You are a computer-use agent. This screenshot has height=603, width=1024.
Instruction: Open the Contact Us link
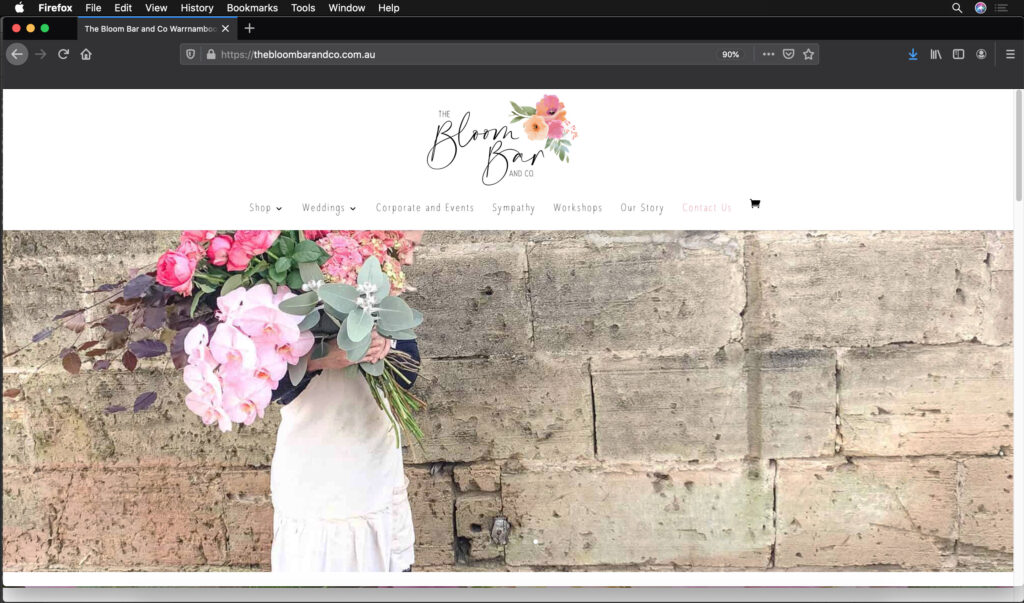(x=706, y=208)
